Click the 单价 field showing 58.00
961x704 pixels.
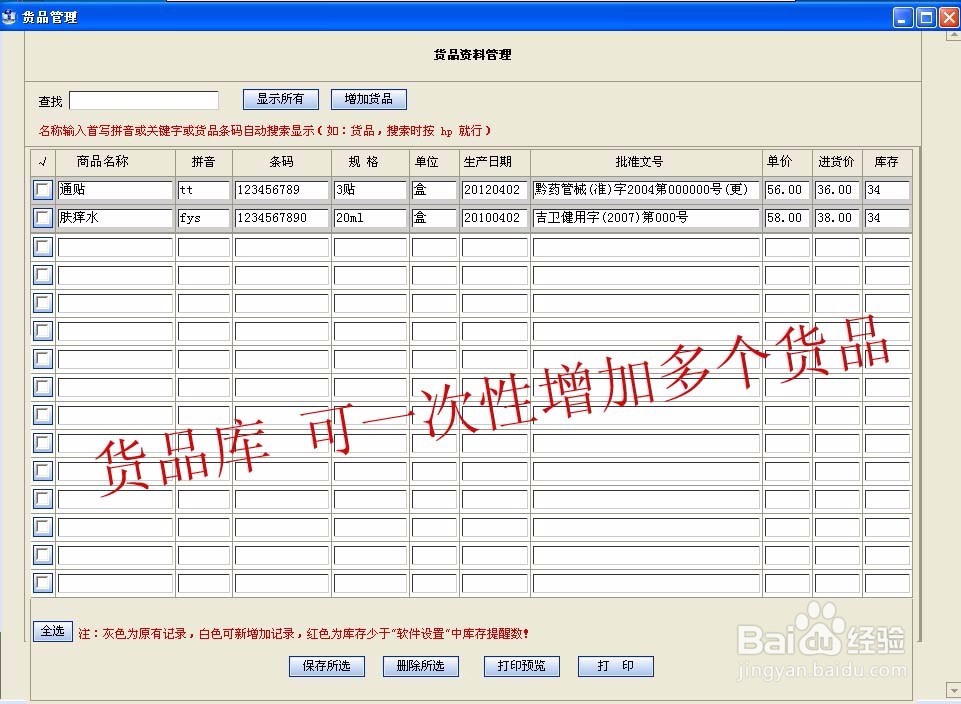[787, 218]
